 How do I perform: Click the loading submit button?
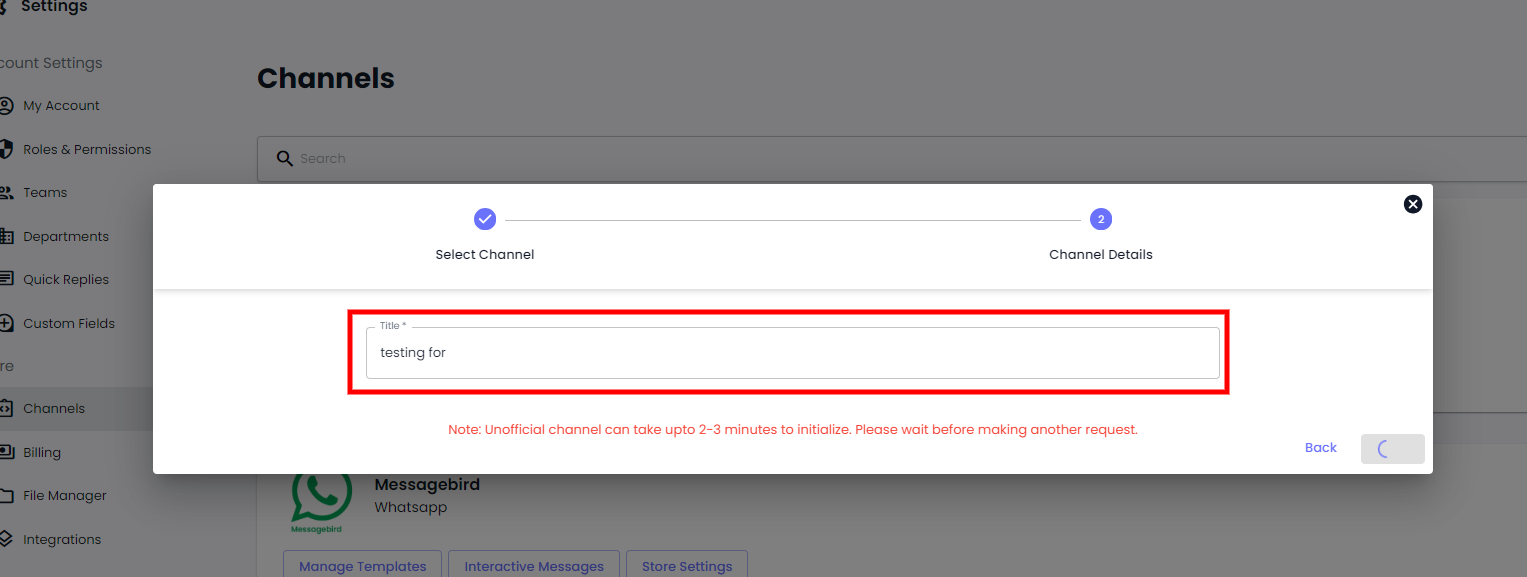[x=1392, y=449]
